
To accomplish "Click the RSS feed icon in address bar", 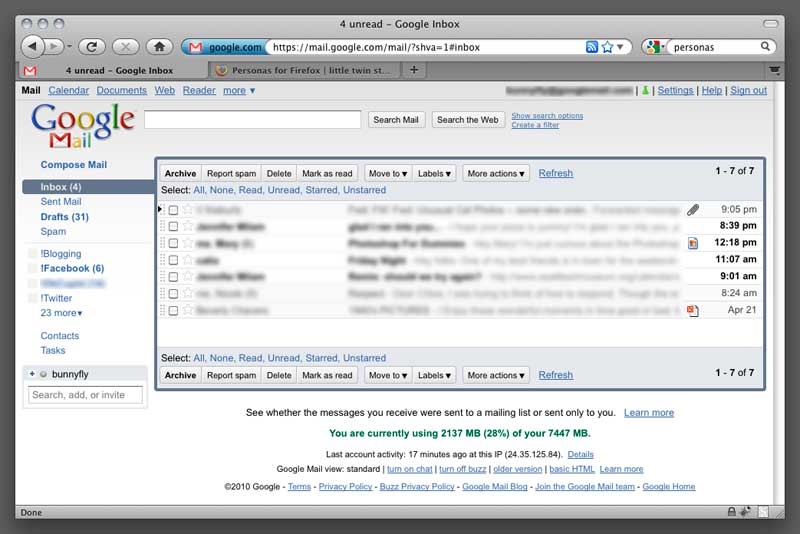I will (591, 47).
